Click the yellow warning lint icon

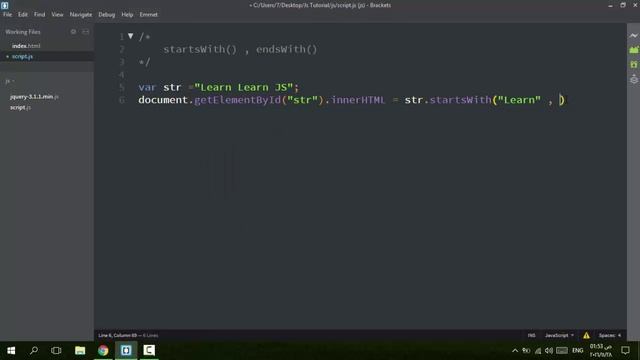coord(586,336)
